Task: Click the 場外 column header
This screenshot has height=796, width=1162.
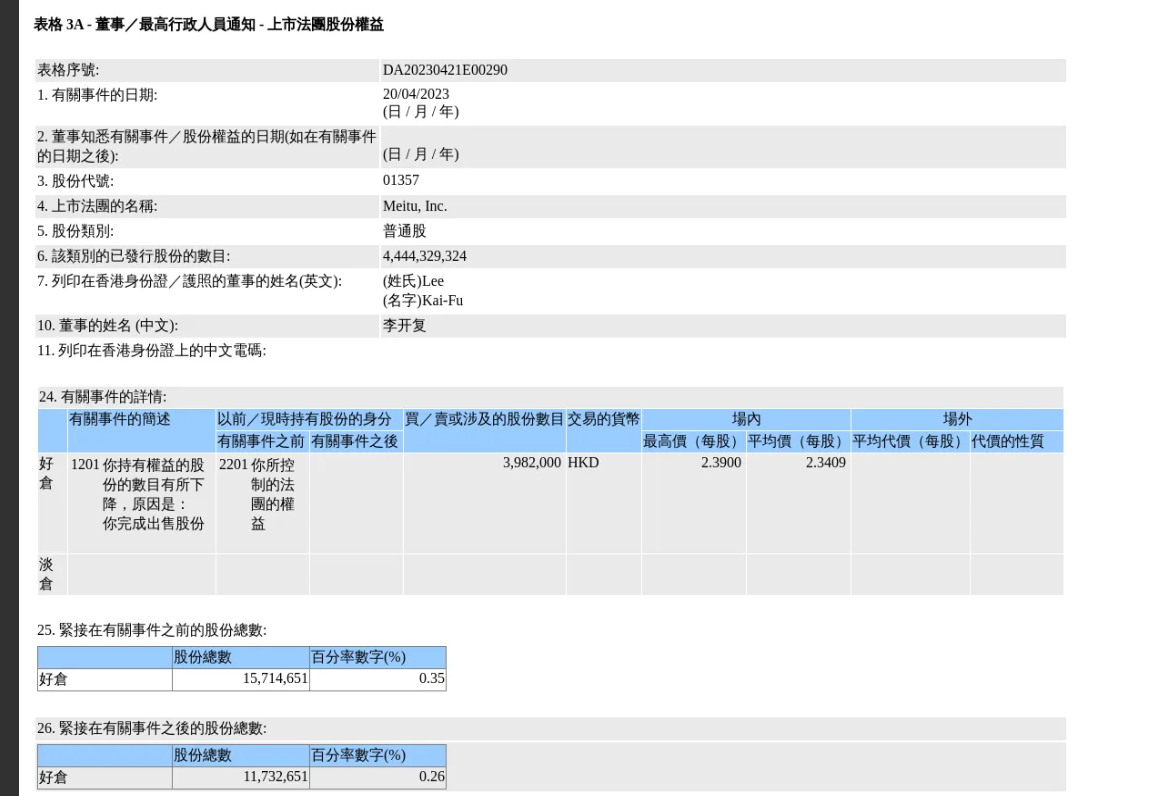Action: (x=957, y=420)
